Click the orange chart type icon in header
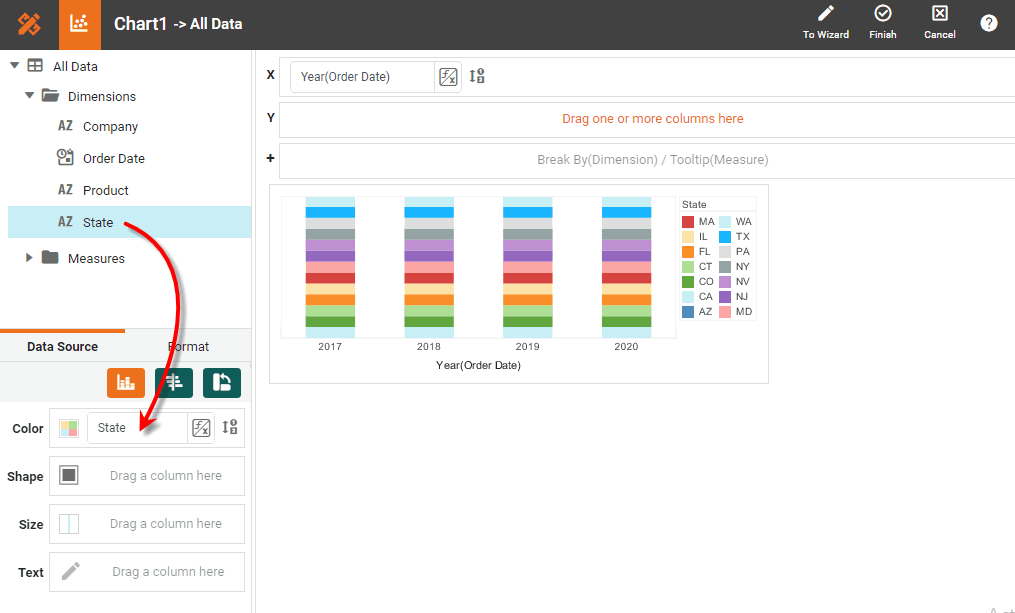This screenshot has width=1015, height=613. [x=80, y=24]
